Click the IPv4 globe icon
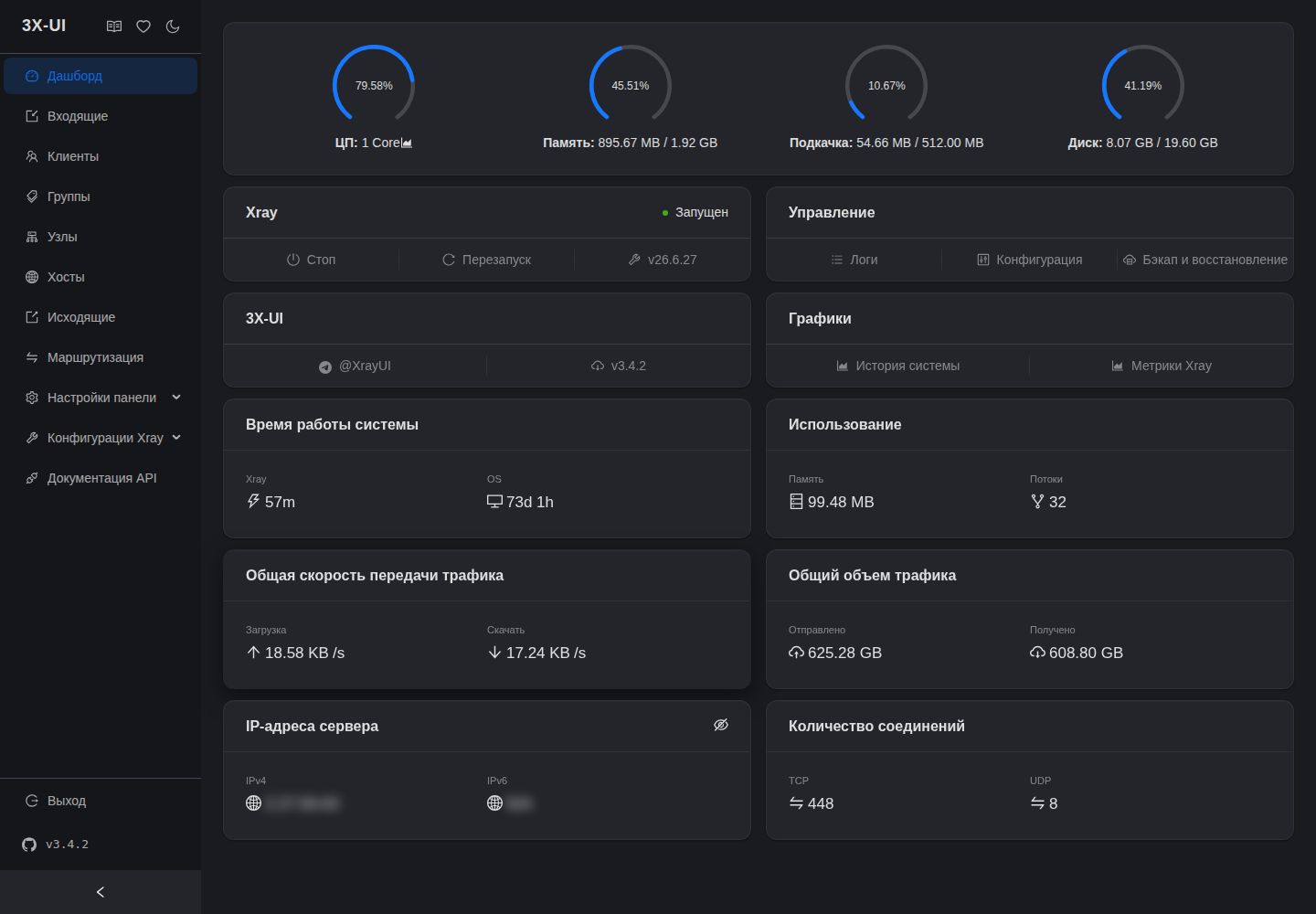Image resolution: width=1316 pixels, height=914 pixels. coord(254,803)
